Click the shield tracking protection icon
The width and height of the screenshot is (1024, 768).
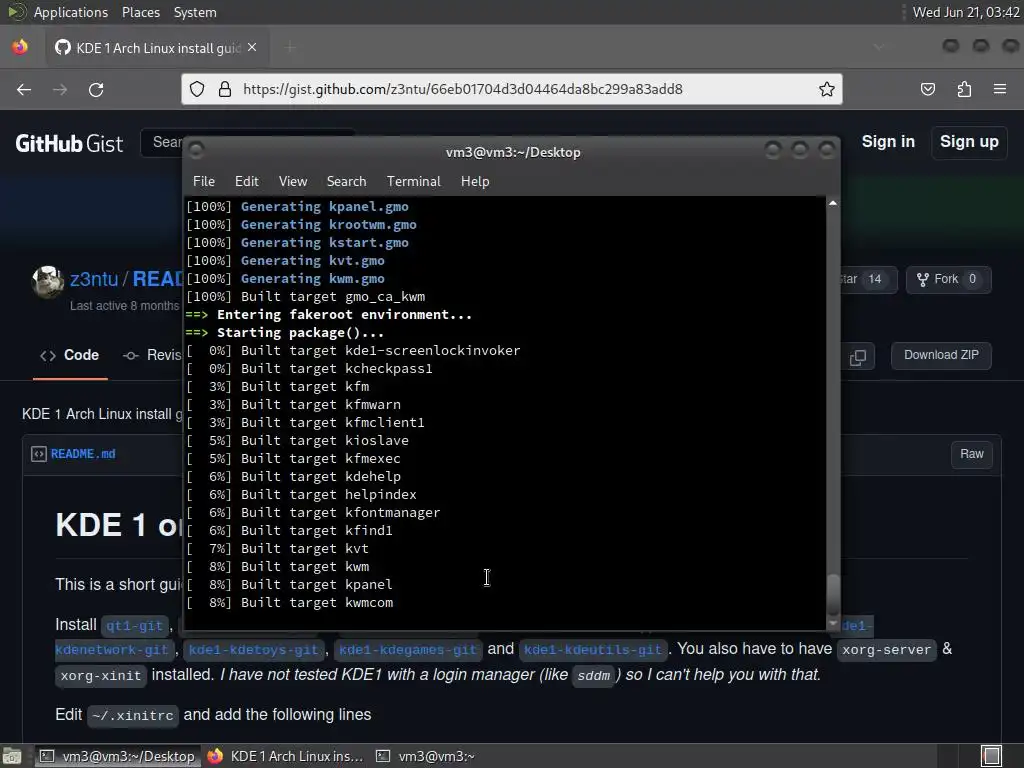click(197, 89)
